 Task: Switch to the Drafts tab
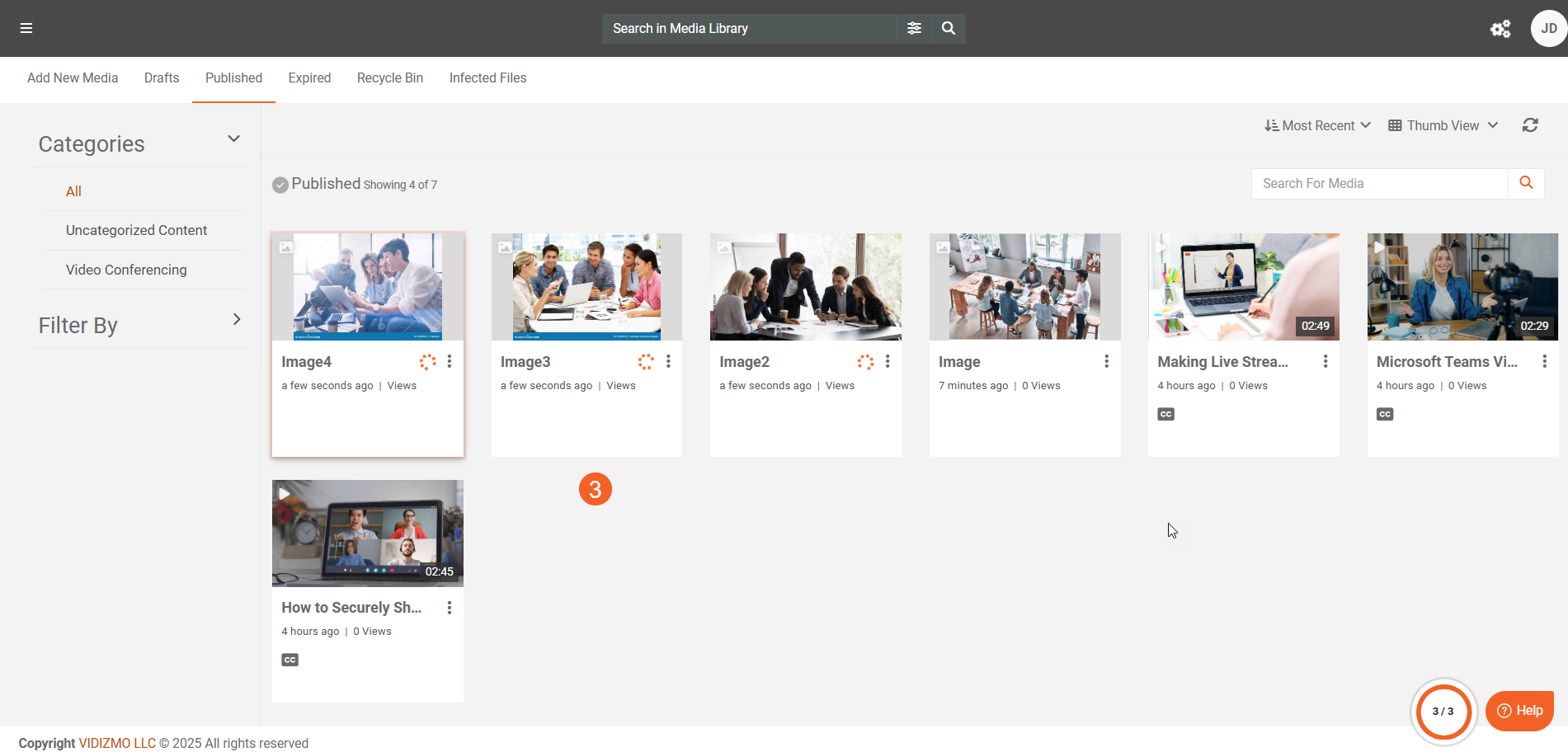[x=162, y=78]
